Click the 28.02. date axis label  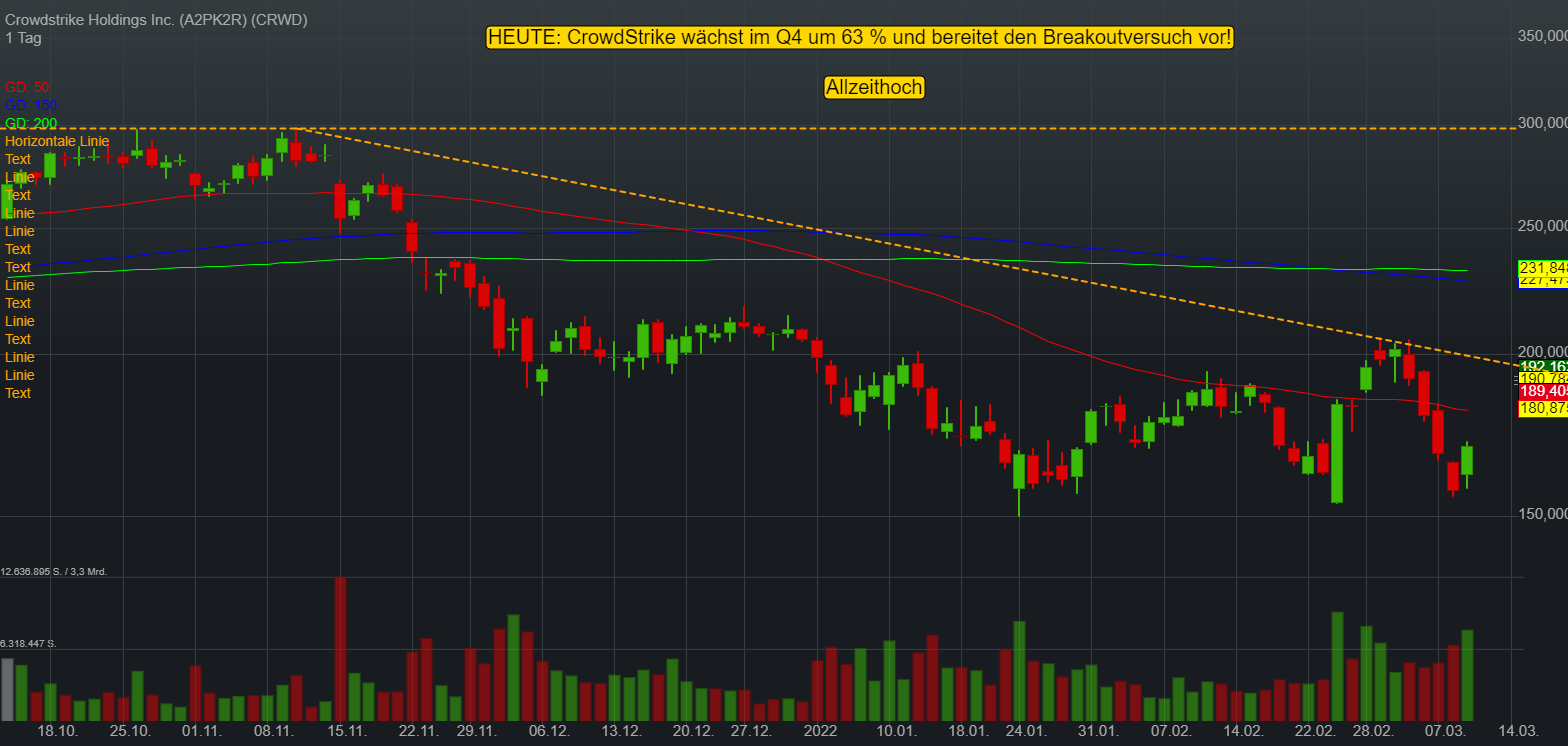click(x=1372, y=732)
